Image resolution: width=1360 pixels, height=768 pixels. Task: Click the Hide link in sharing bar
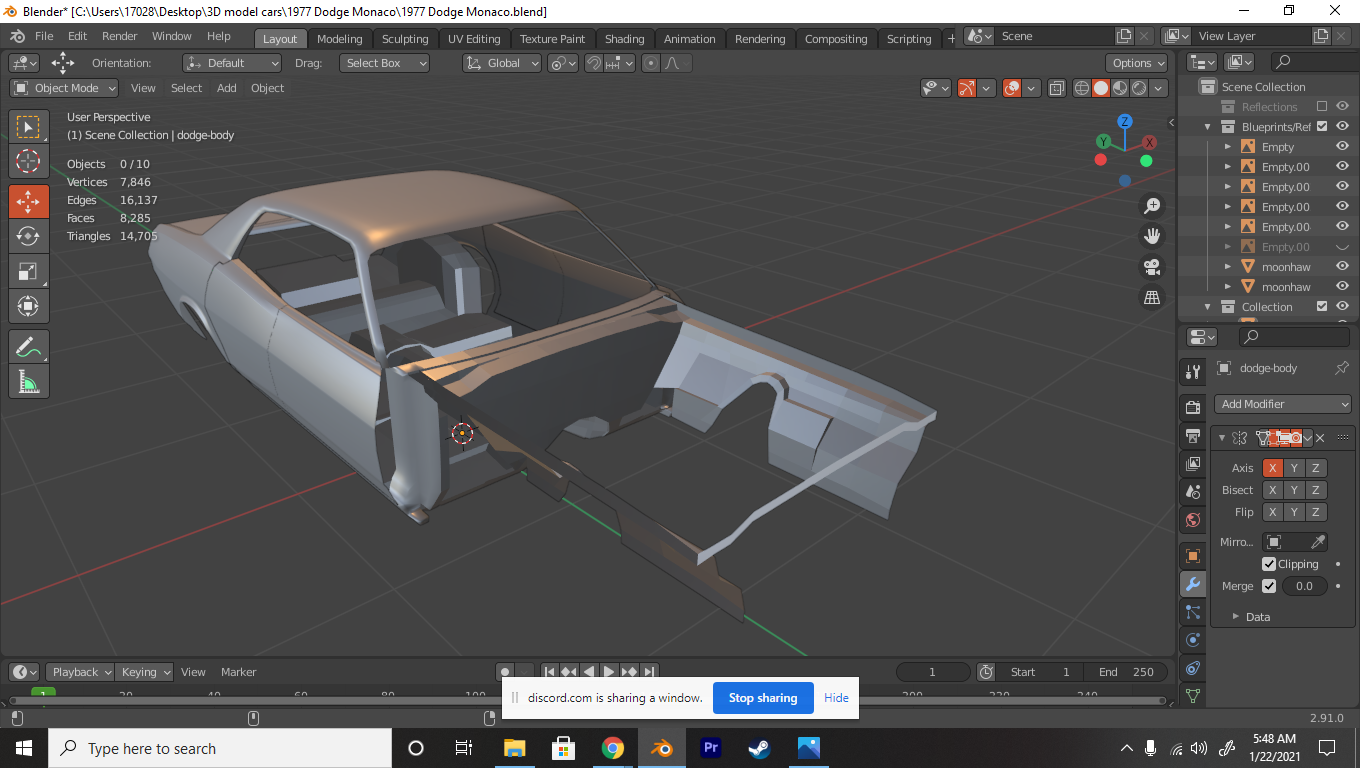click(x=836, y=698)
